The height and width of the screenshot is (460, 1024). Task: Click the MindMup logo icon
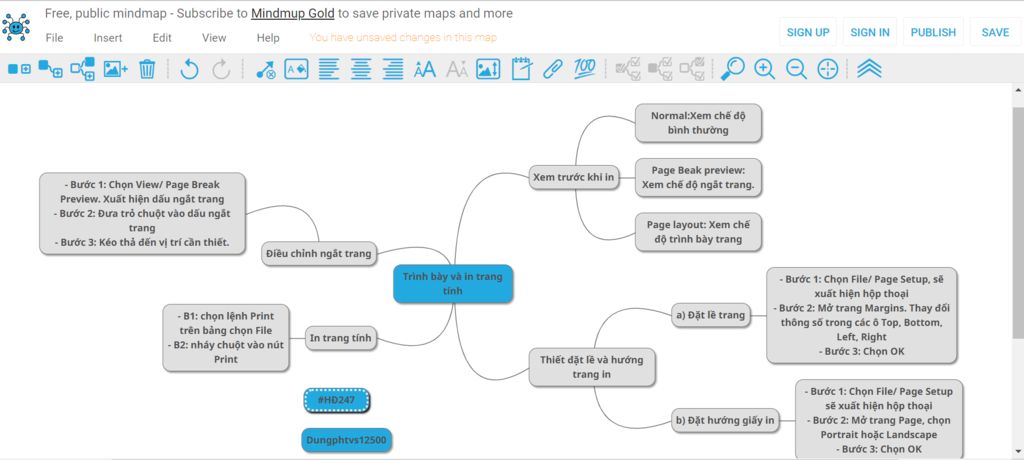tap(16, 27)
